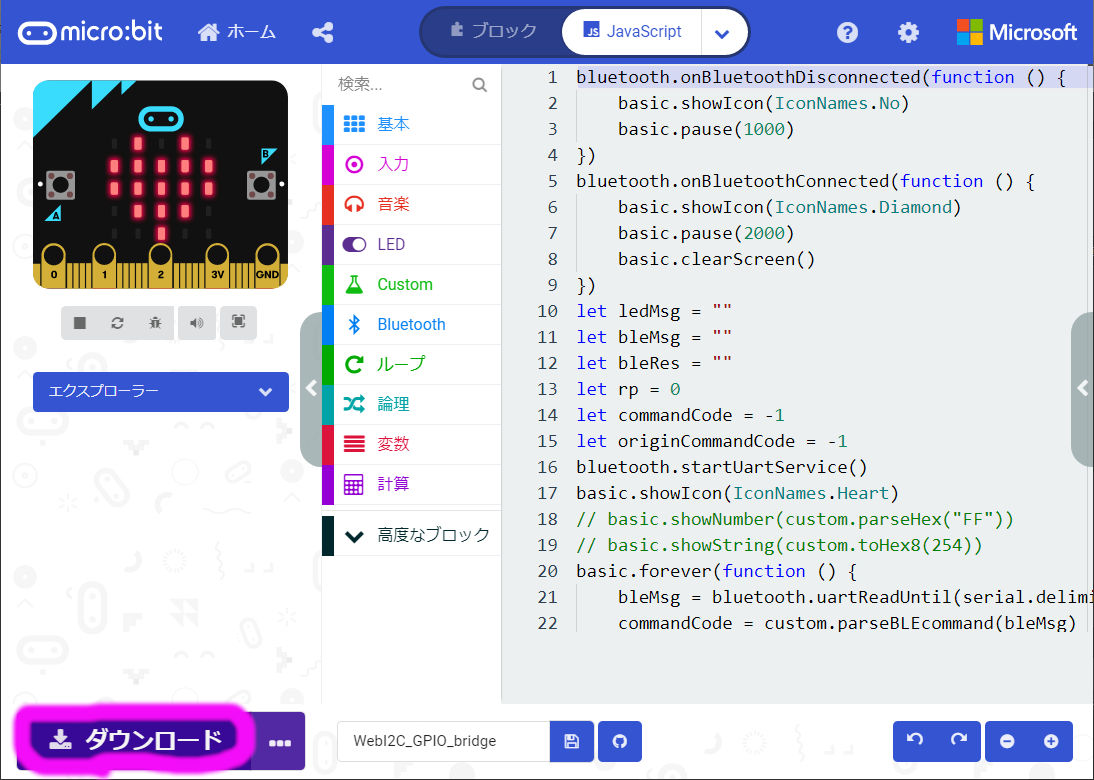This screenshot has height=780, width=1094.
Task: Save the project with disk icon
Action: point(572,741)
